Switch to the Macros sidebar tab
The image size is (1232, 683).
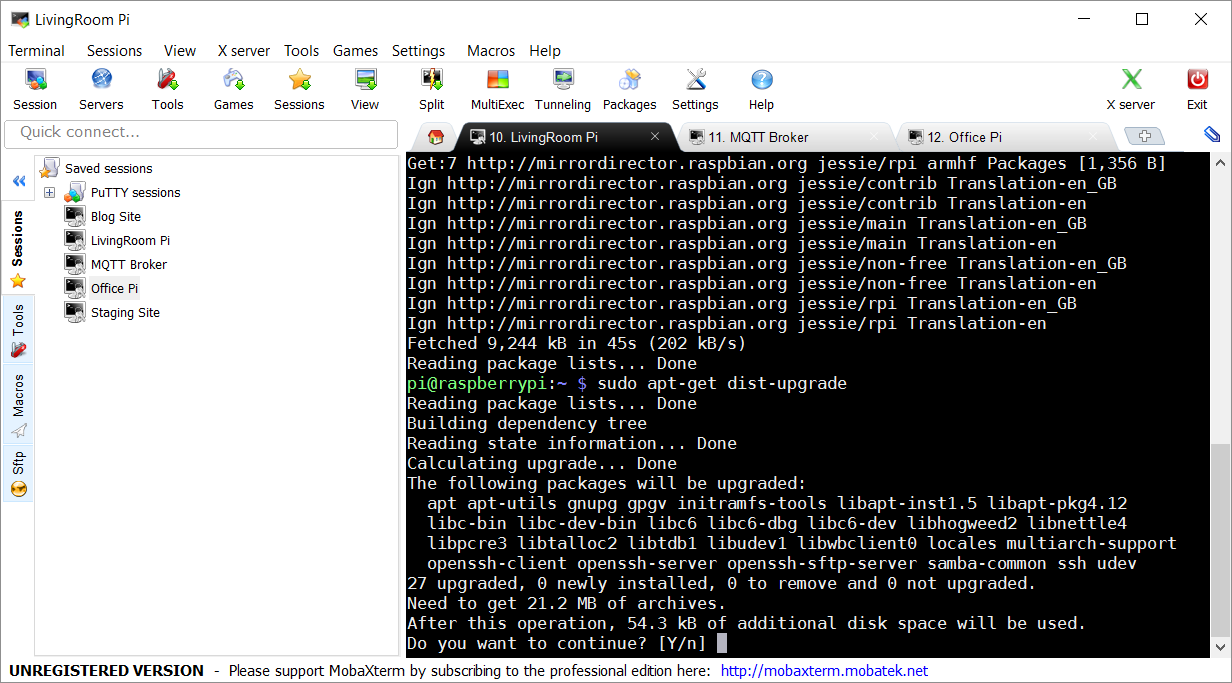tap(18, 405)
